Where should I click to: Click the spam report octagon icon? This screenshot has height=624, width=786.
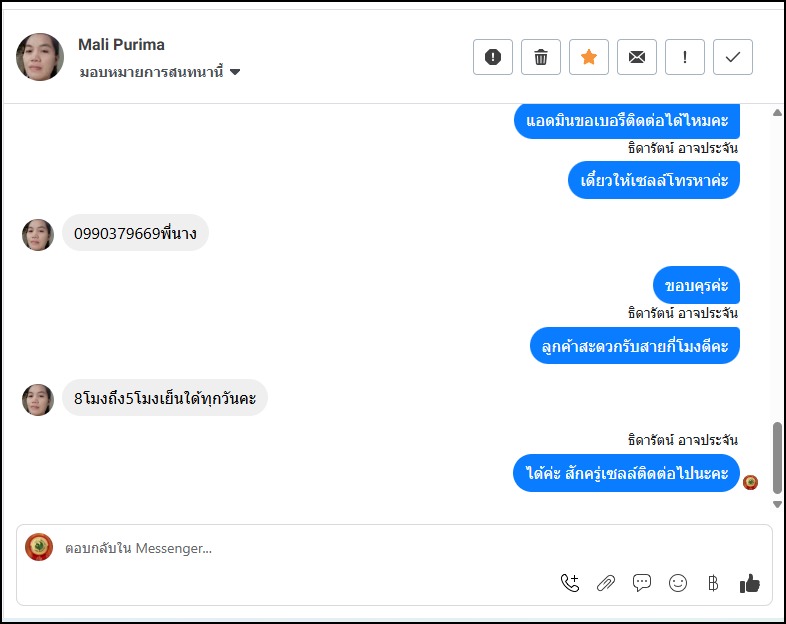[493, 57]
